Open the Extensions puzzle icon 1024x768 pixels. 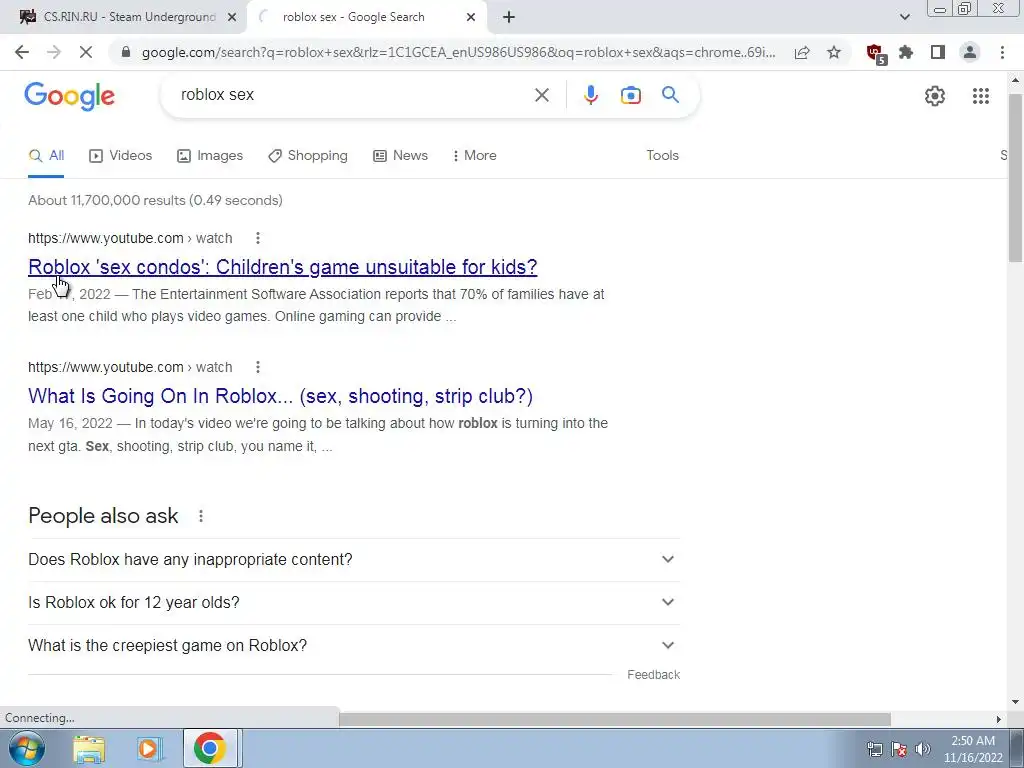(906, 52)
